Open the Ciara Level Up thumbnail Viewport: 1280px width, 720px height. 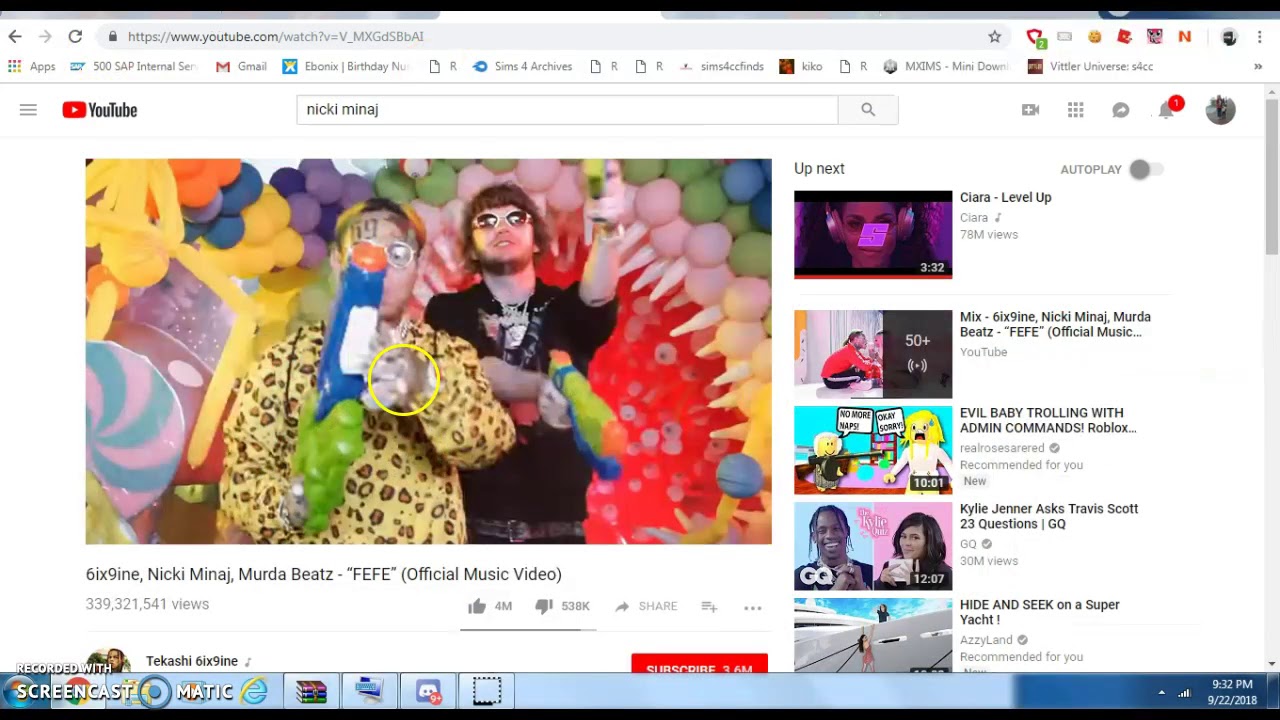(873, 234)
